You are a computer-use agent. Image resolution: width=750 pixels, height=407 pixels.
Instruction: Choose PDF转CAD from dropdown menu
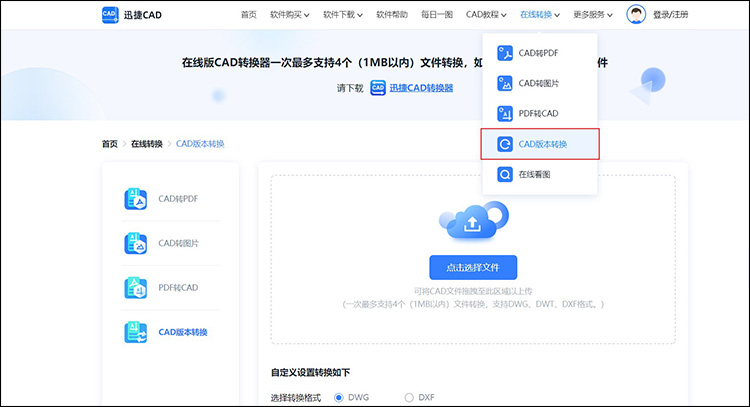[540, 113]
